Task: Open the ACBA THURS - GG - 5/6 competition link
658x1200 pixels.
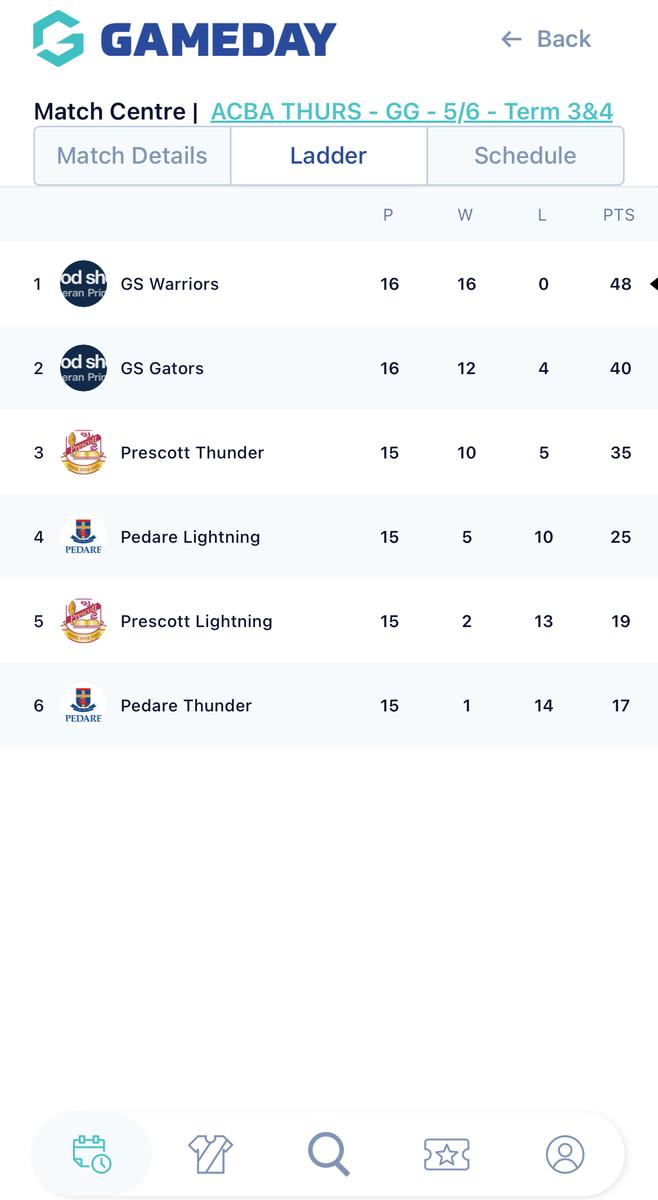Action: pyautogui.click(x=411, y=111)
